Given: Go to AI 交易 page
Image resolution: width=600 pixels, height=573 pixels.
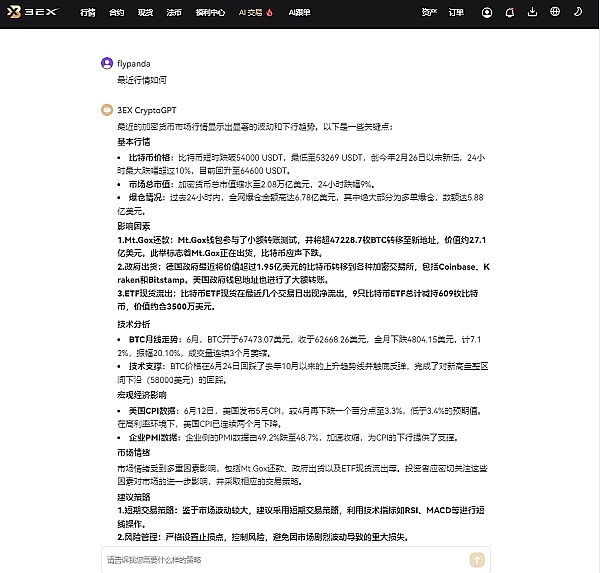Looking at the screenshot, I should click(x=251, y=13).
